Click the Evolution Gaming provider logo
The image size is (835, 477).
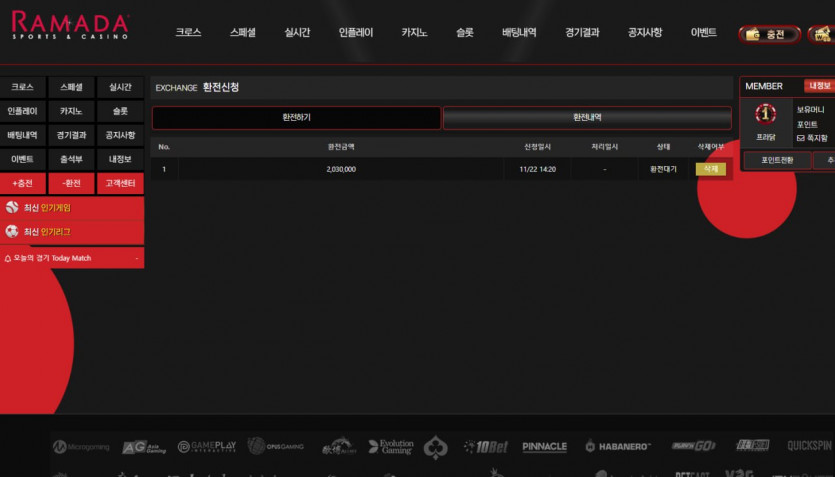pyautogui.click(x=391, y=447)
